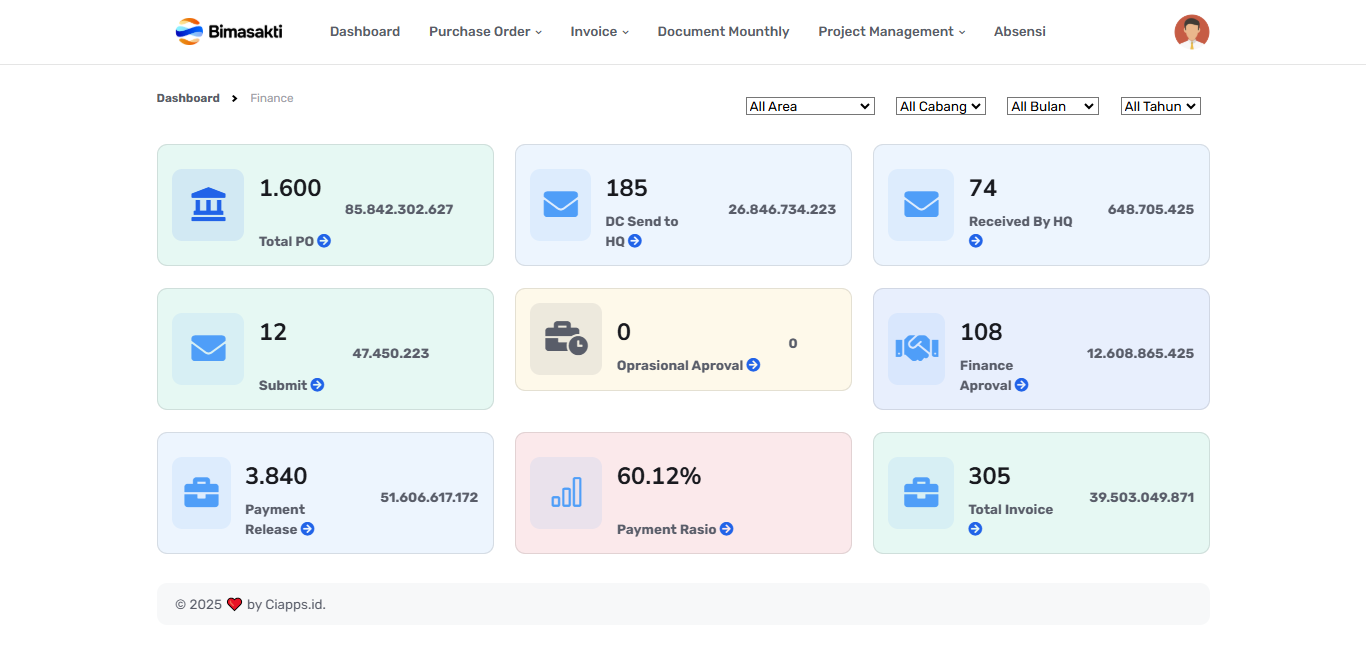The width and height of the screenshot is (1366, 645).
Task: Expand the All Bulan month filter
Action: click(1052, 106)
